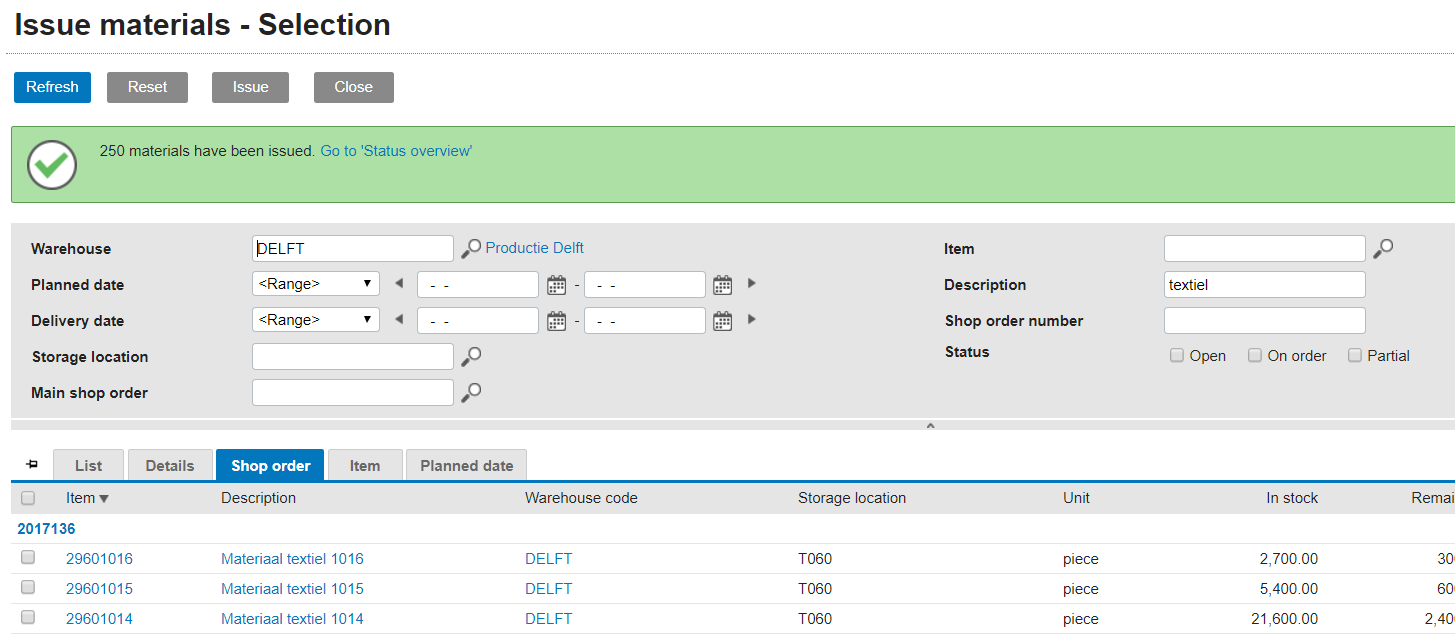Open Main shop order lookup magnifier
Image resolution: width=1455 pixels, height=639 pixels.
tap(471, 392)
